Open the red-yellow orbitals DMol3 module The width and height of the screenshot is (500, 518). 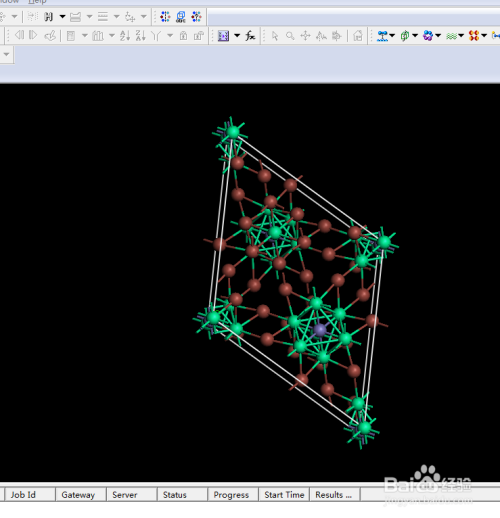(474, 36)
